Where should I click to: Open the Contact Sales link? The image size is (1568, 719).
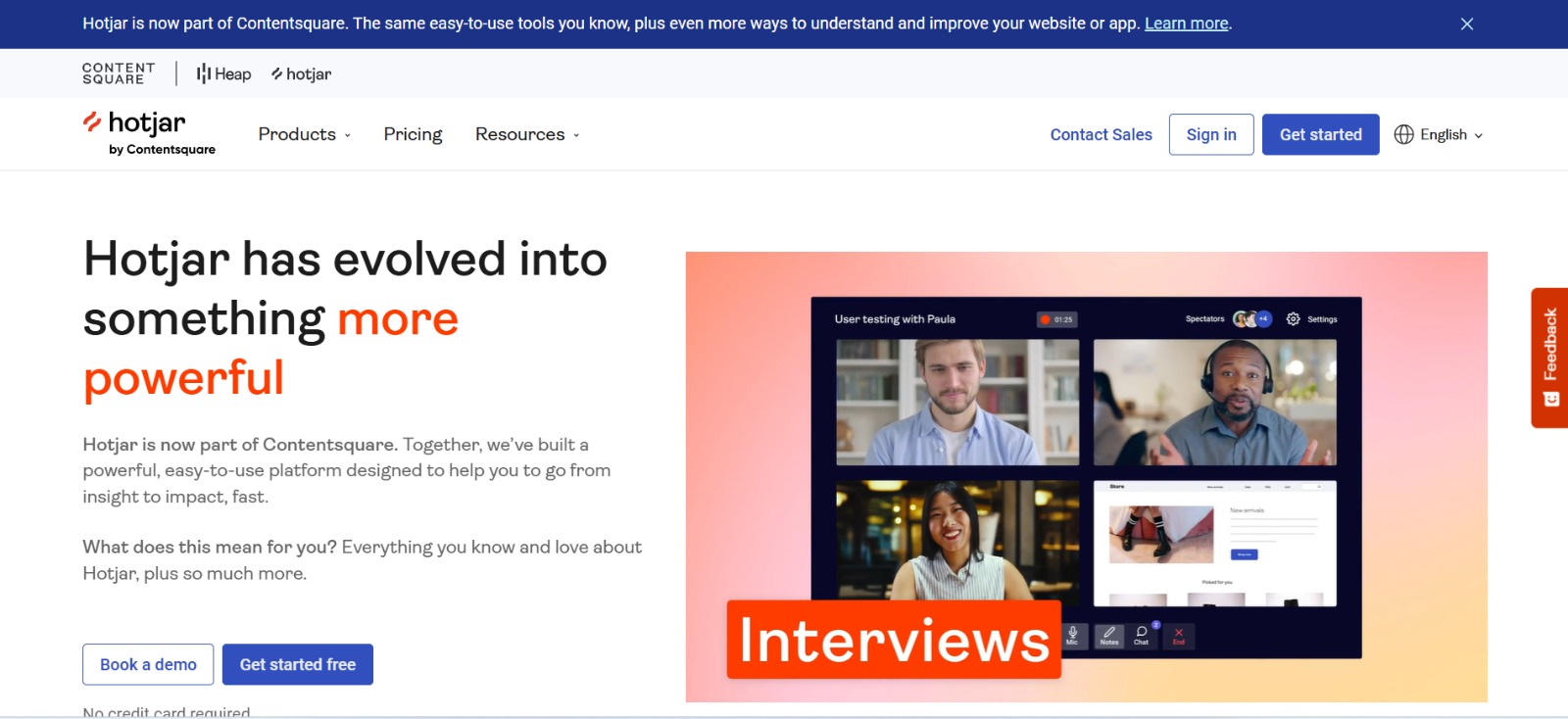(1101, 134)
